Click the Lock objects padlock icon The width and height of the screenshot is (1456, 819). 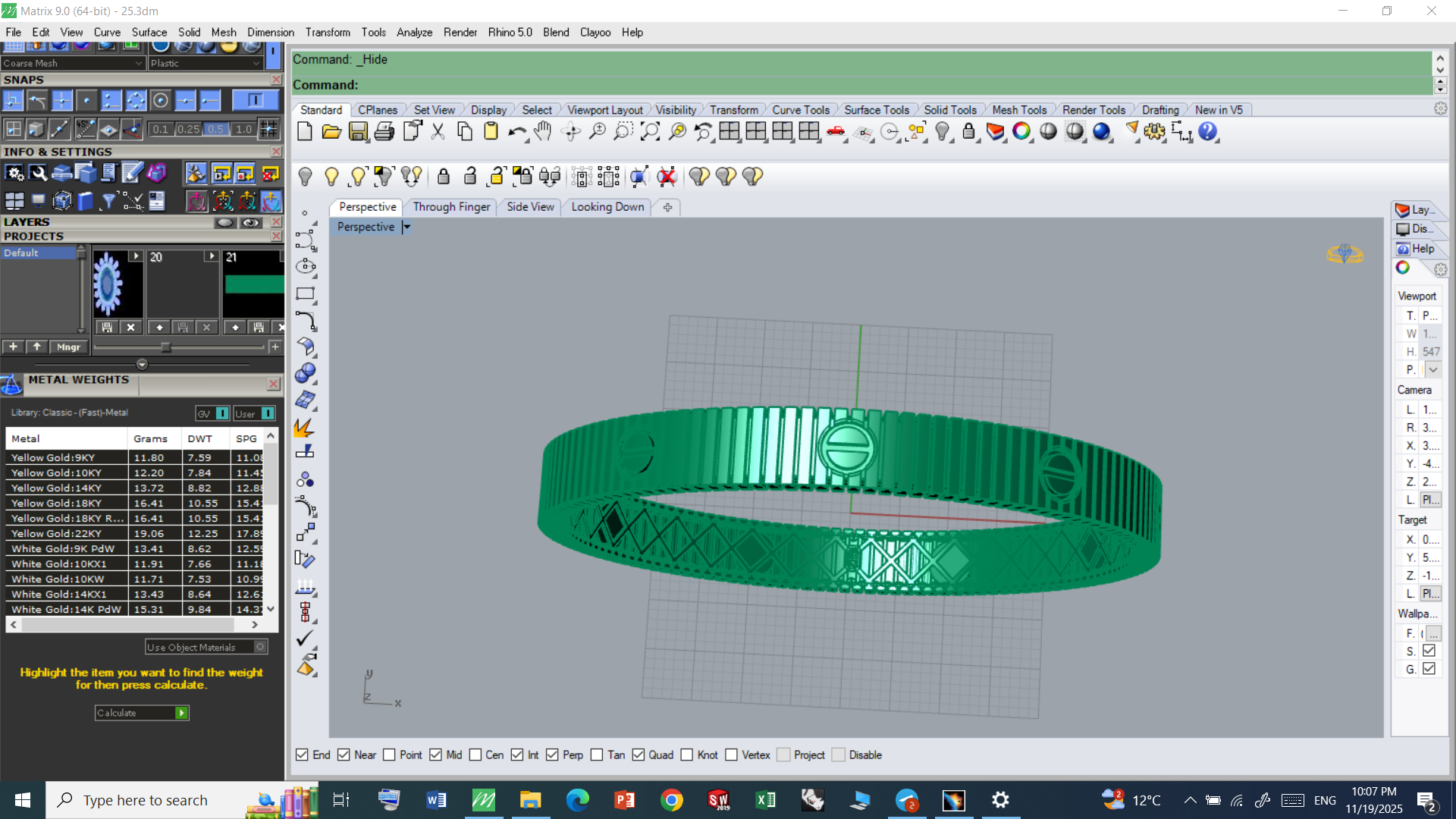444,177
